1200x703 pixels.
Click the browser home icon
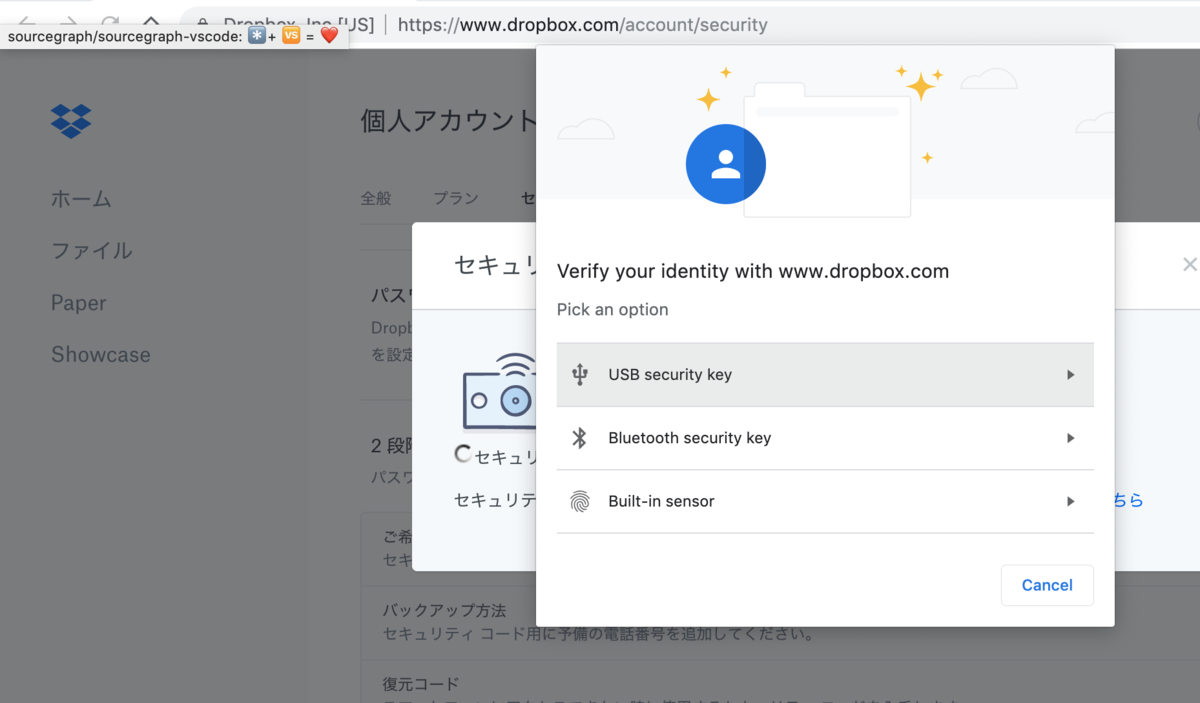150,22
